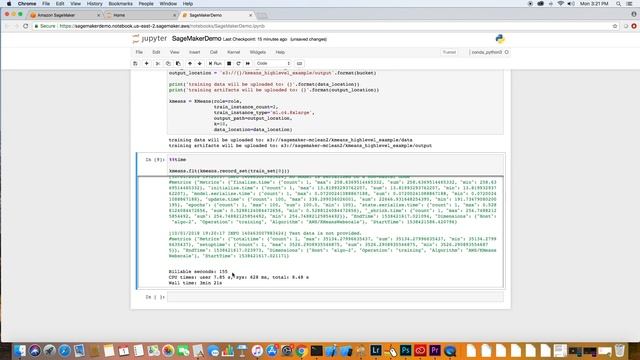
Task: Open Photoshop from the dock
Action: (405, 351)
